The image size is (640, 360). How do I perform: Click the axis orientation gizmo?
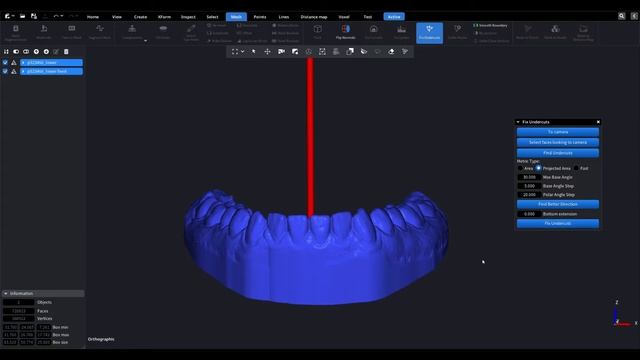[624, 313]
